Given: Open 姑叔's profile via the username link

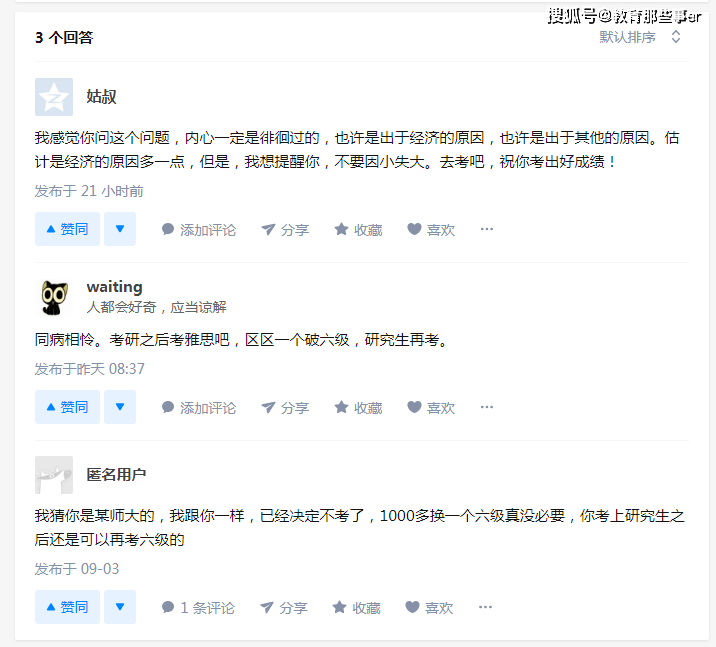Looking at the screenshot, I should click(101, 97).
